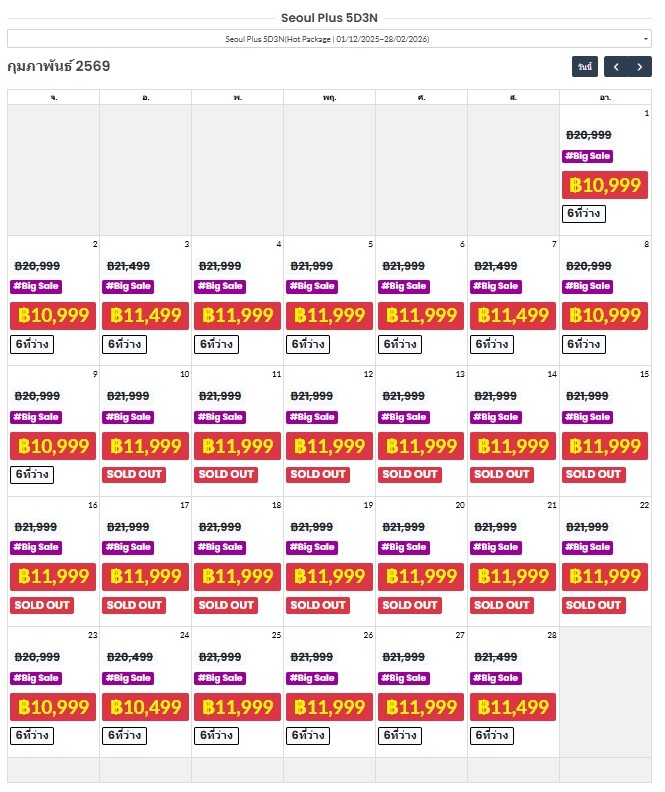
Task: Click the crossed-out ฿21,499 price on February 3
Action: 128,266
